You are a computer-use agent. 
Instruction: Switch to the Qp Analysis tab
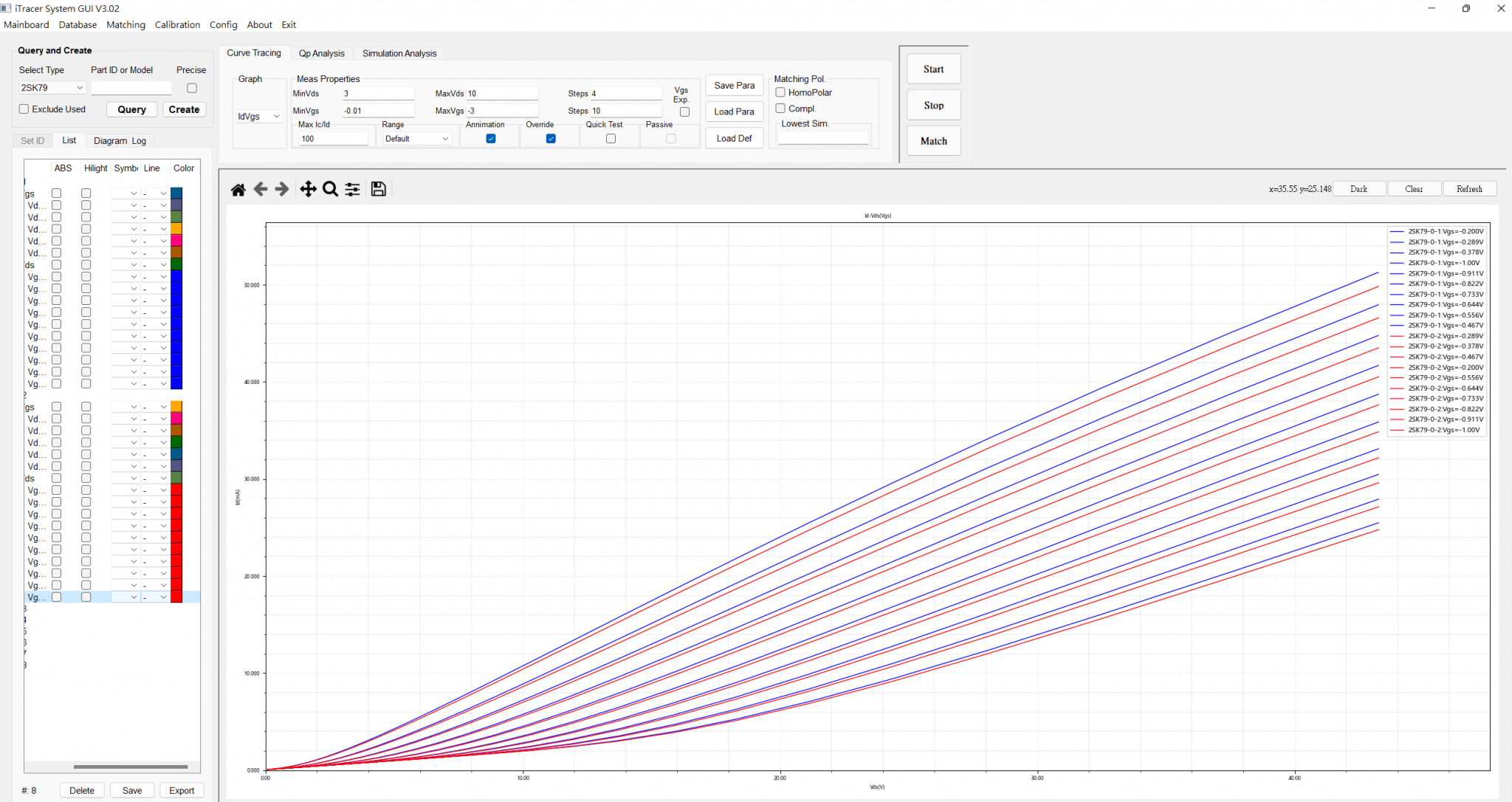[x=321, y=53]
